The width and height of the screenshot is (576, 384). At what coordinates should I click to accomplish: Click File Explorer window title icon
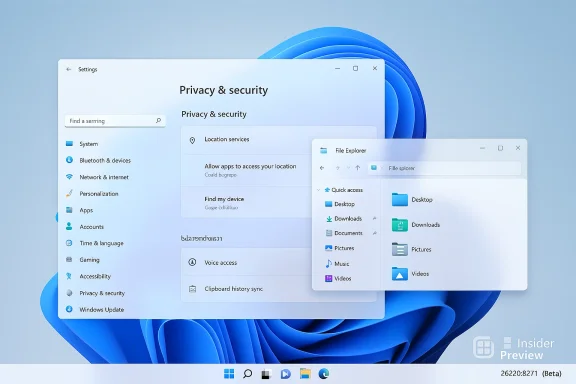(324, 150)
